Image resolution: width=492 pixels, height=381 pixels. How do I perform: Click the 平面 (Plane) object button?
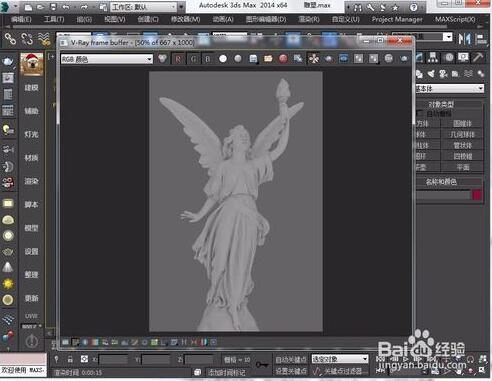click(x=463, y=167)
